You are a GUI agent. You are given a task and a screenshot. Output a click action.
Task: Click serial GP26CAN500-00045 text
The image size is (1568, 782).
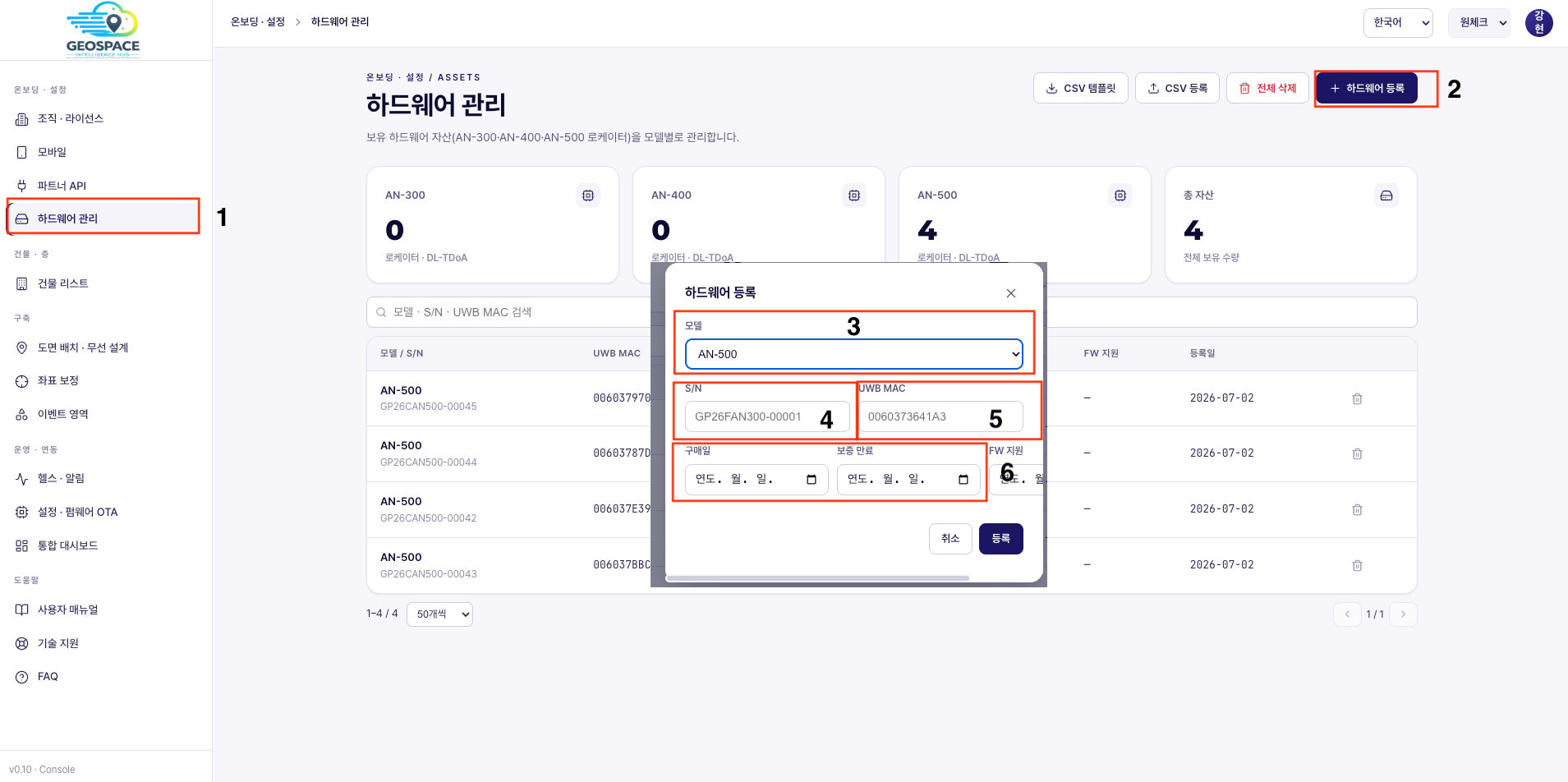click(x=429, y=407)
